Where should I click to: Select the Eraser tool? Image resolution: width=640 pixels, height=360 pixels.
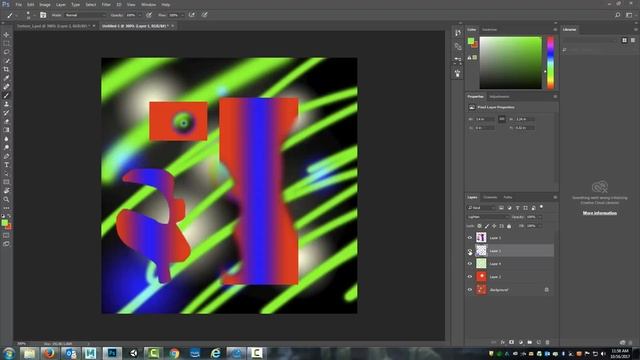(6, 122)
